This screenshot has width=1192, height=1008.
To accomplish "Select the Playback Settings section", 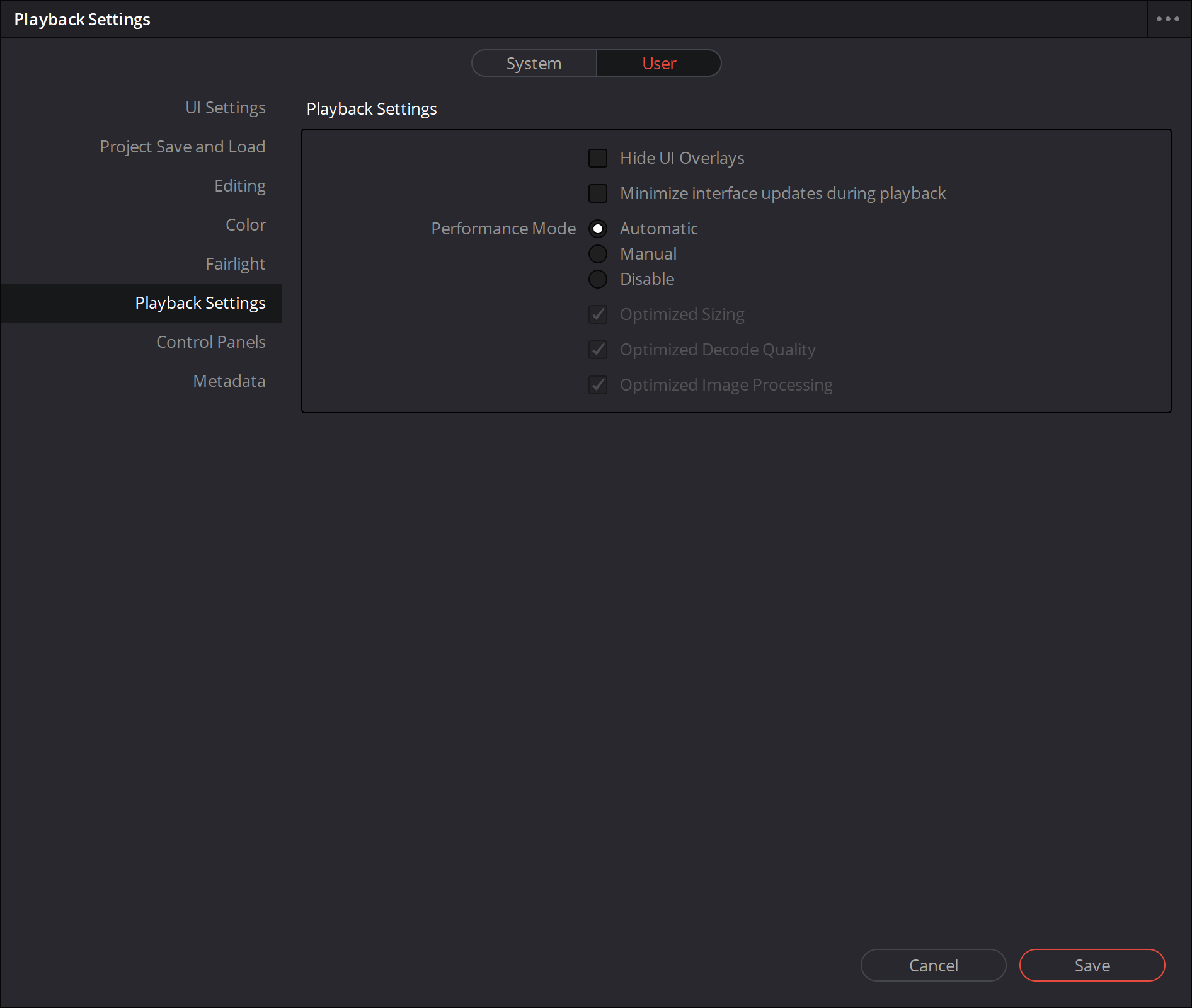I will (200, 302).
